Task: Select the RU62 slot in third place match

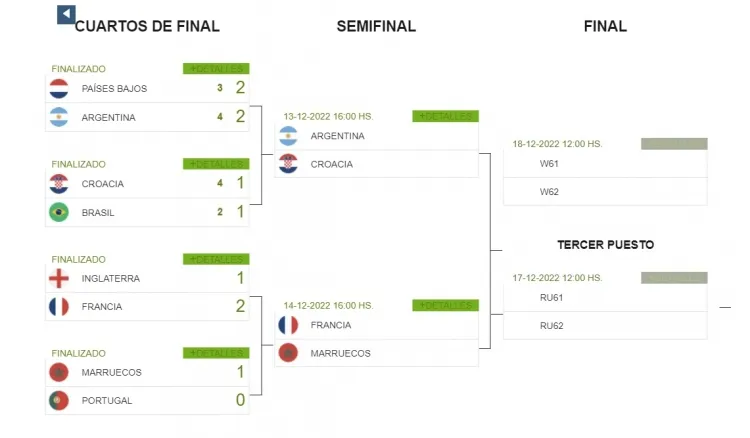Action: (x=605, y=326)
